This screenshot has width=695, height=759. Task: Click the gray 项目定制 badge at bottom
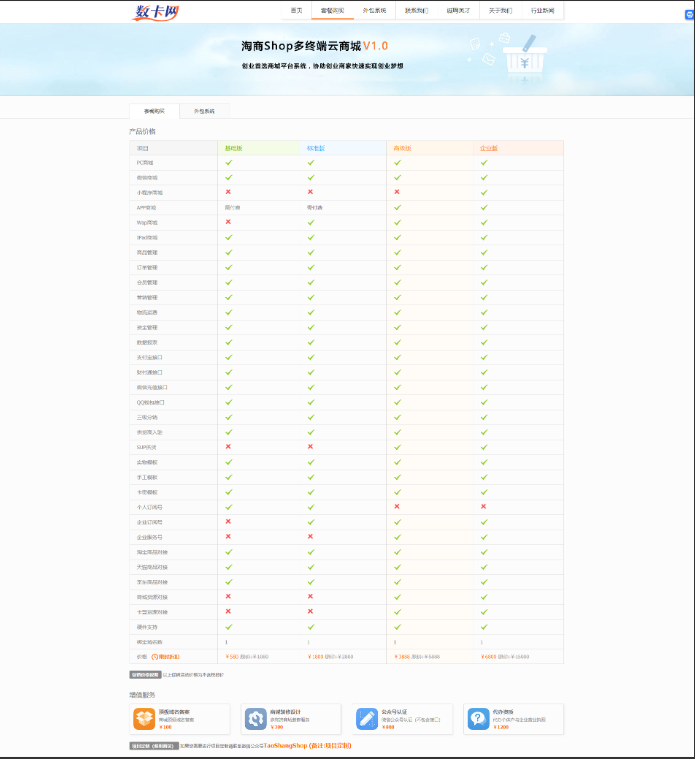[154, 746]
